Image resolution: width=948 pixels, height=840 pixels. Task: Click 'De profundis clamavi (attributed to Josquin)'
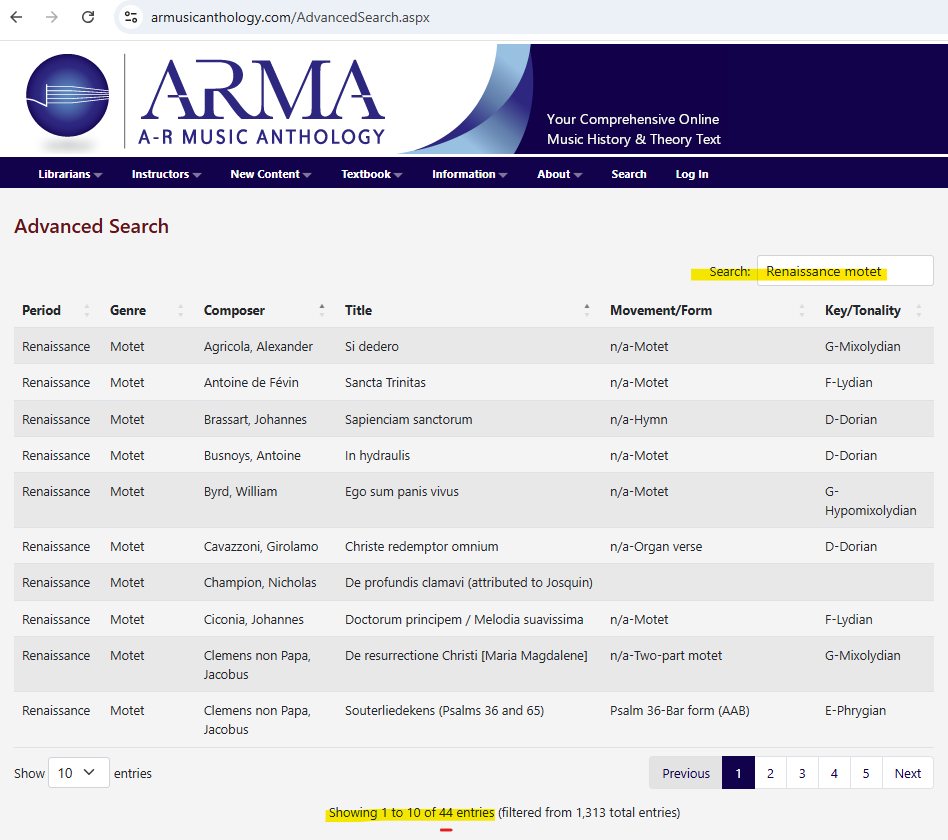(x=469, y=582)
